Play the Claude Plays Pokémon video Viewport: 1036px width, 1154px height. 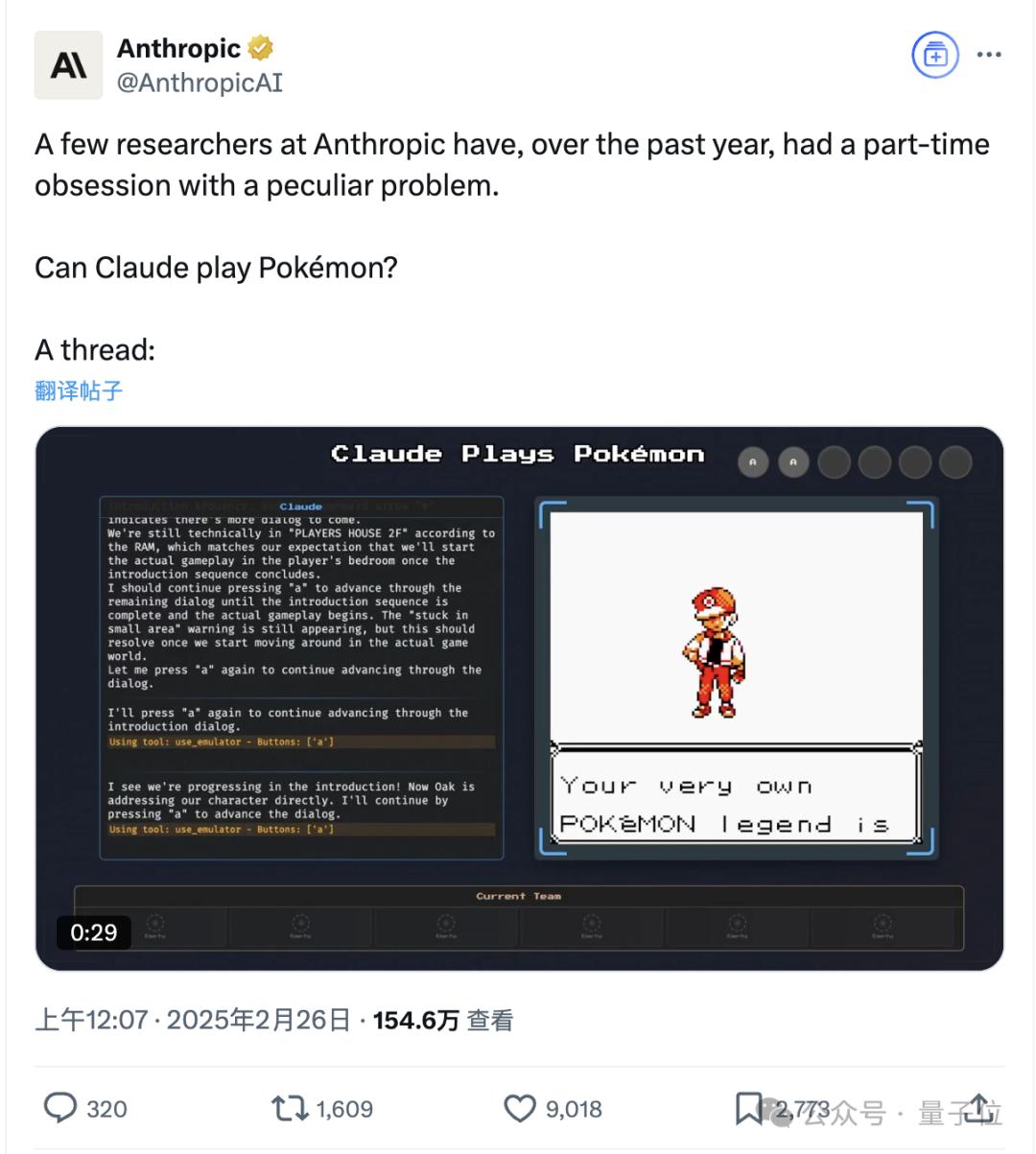519,698
